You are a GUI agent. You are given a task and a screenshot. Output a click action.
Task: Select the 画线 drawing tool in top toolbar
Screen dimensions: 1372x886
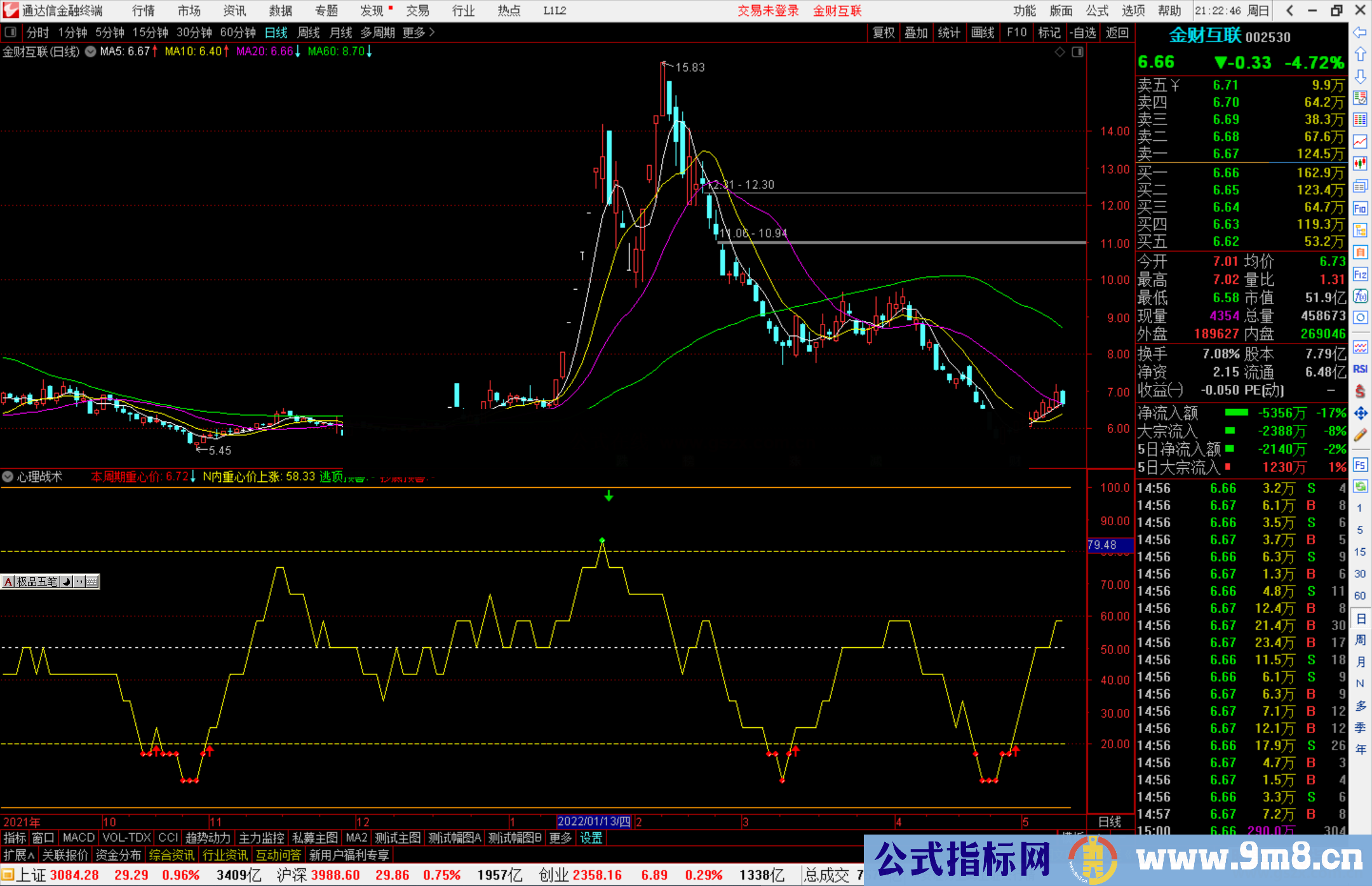click(983, 32)
